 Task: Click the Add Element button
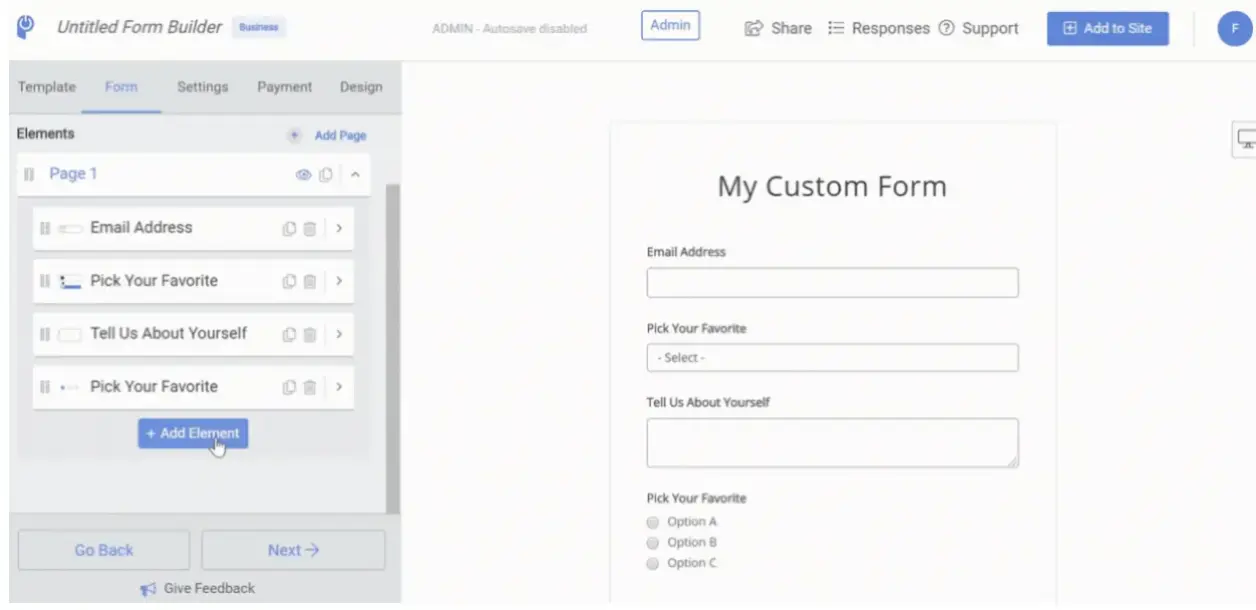tap(192, 433)
